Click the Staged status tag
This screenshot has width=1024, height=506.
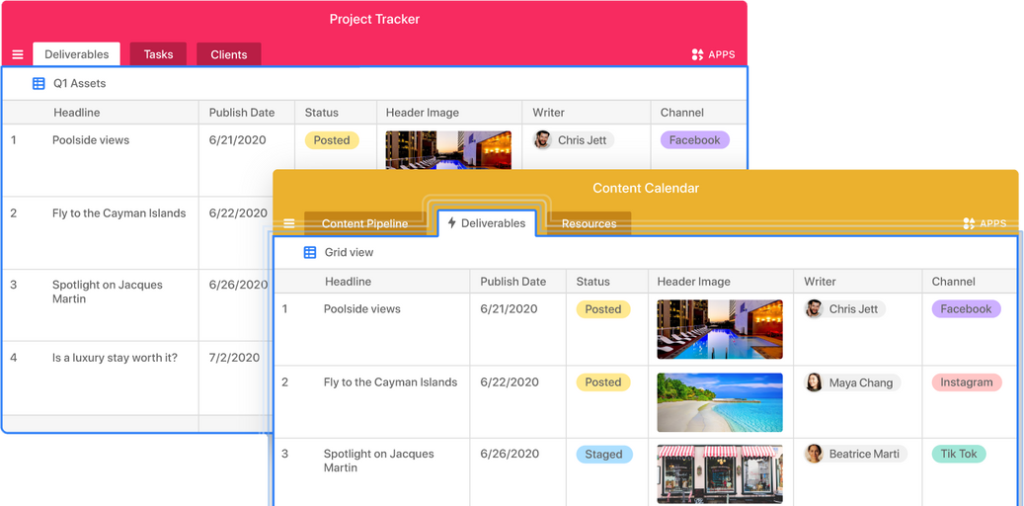(604, 454)
